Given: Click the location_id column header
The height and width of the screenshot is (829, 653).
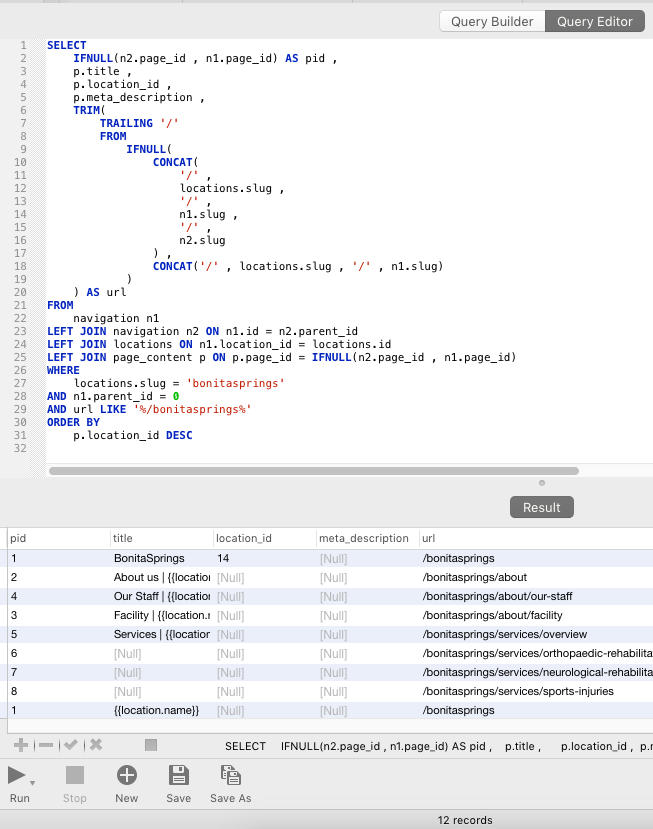Looking at the screenshot, I should tap(264, 538).
